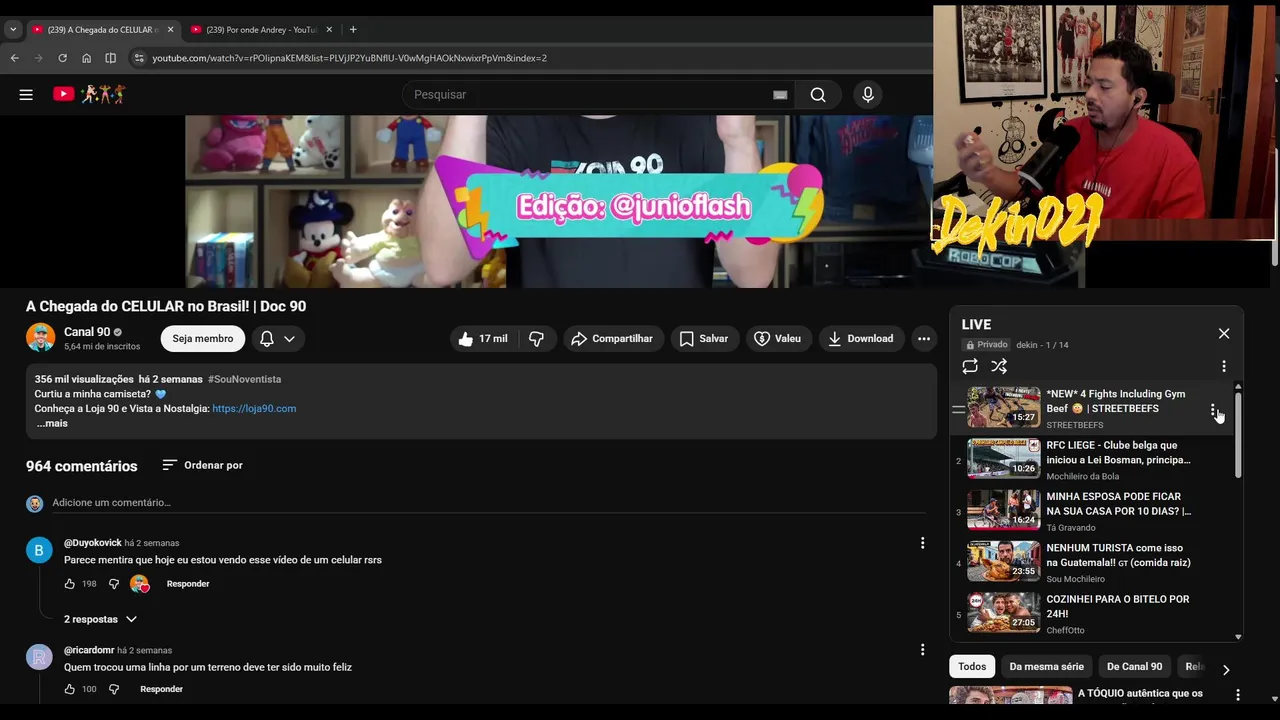
Task: Expand description with ...mais
Action: pos(52,424)
